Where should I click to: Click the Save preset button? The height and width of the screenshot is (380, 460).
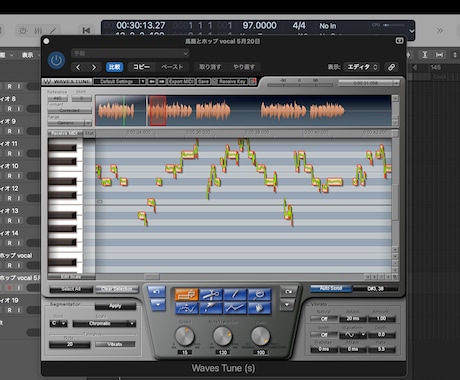(x=203, y=81)
